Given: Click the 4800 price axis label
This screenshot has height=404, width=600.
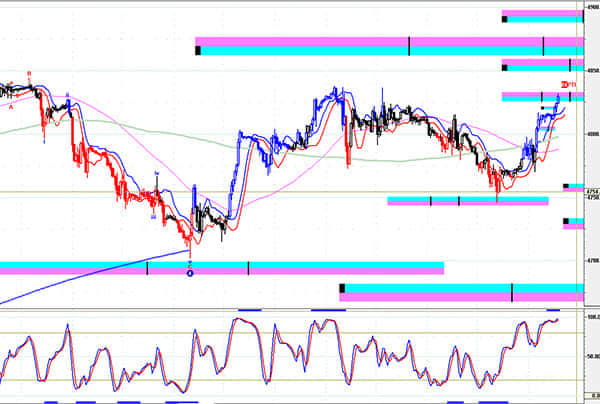Looking at the screenshot, I should coord(592,134).
